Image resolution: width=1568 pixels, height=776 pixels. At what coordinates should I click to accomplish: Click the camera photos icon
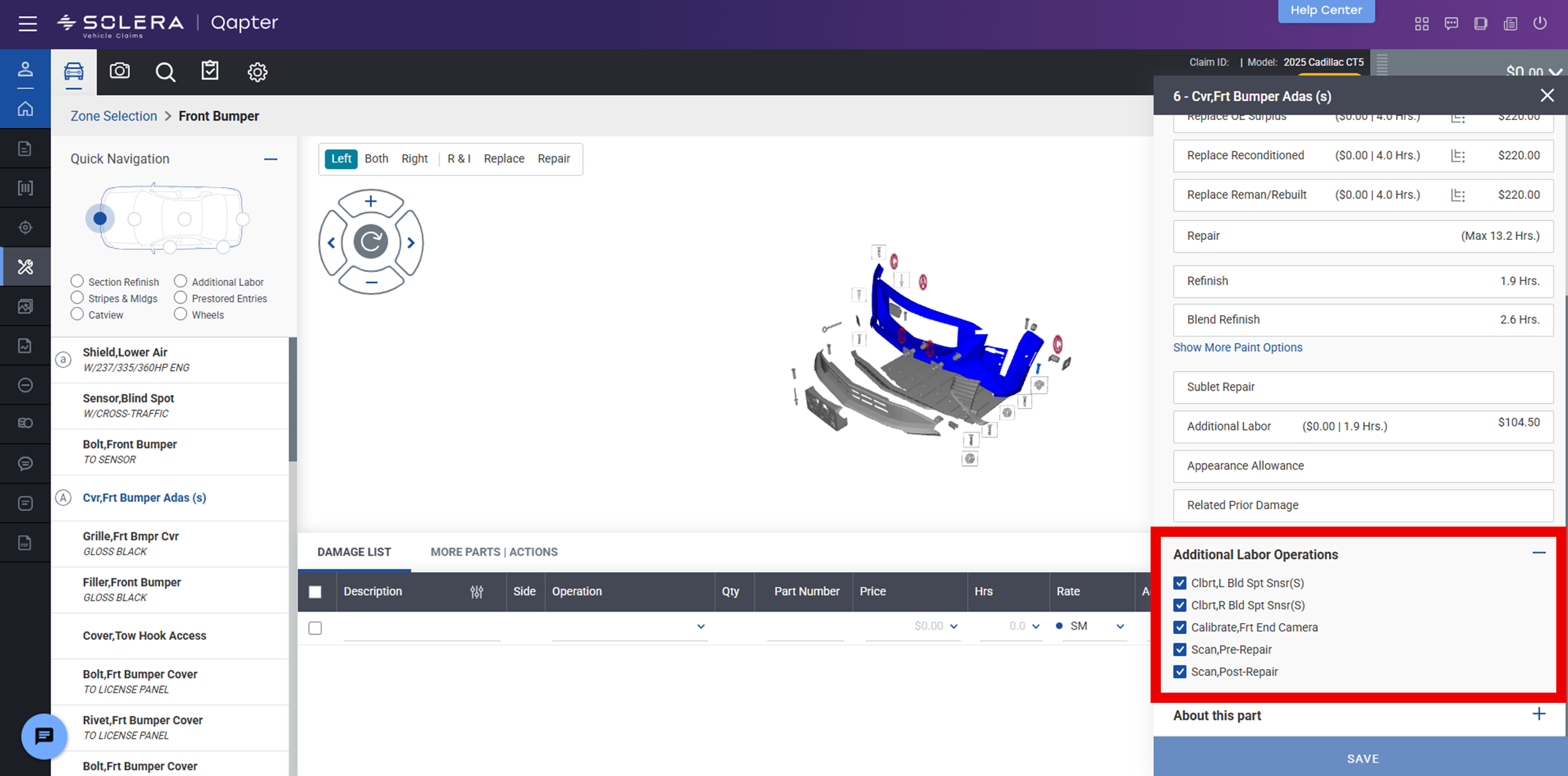[120, 72]
